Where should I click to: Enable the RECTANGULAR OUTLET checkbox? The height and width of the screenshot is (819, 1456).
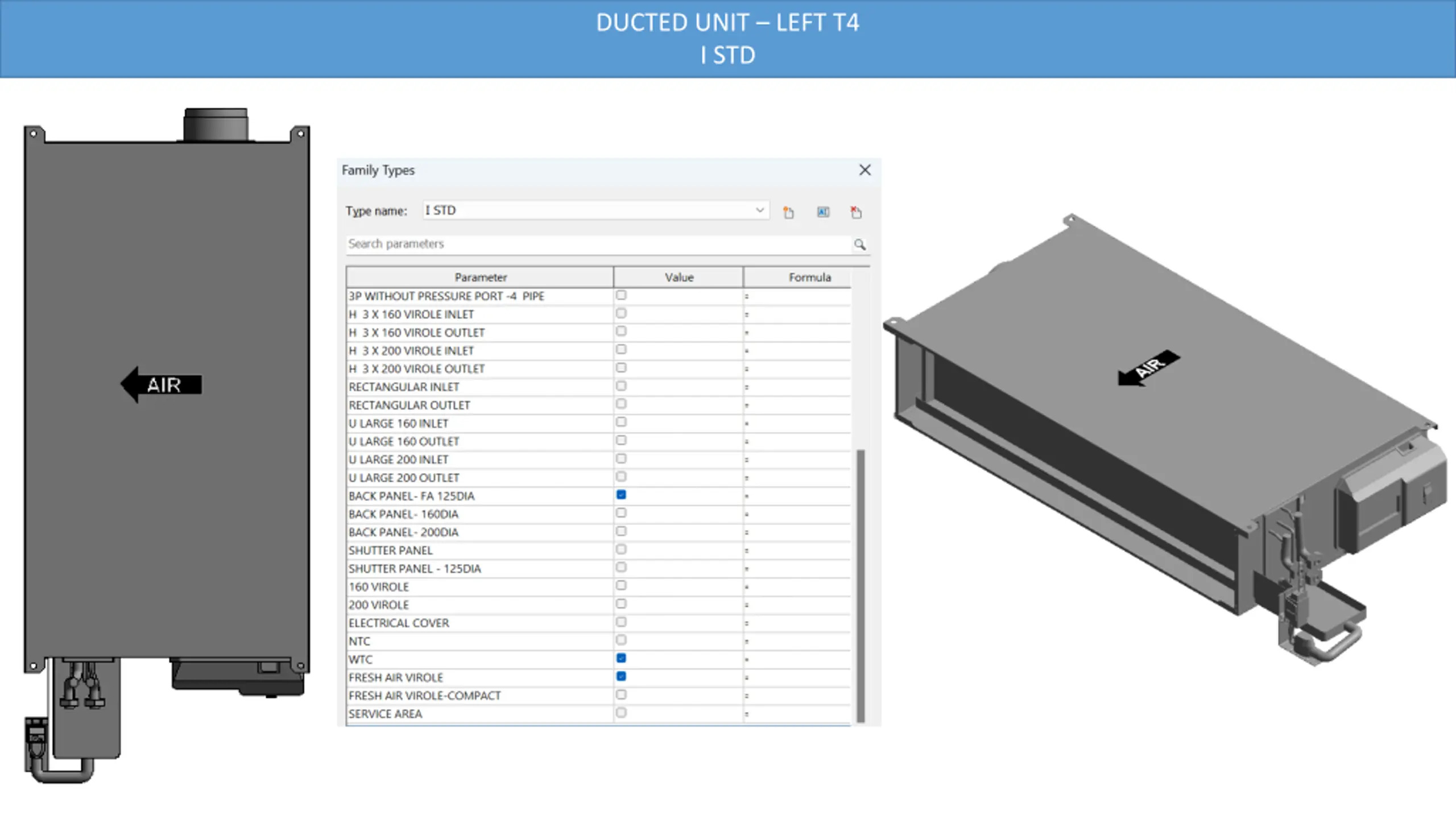[621, 404]
